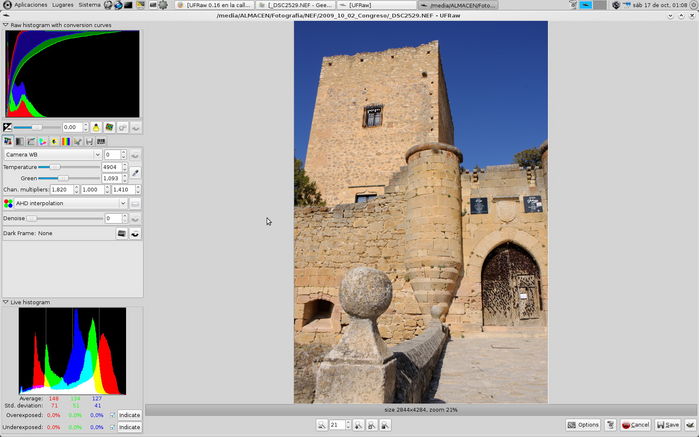This screenshot has width=699, height=437.
Task: Load a dark frame file
Action: 122,233
